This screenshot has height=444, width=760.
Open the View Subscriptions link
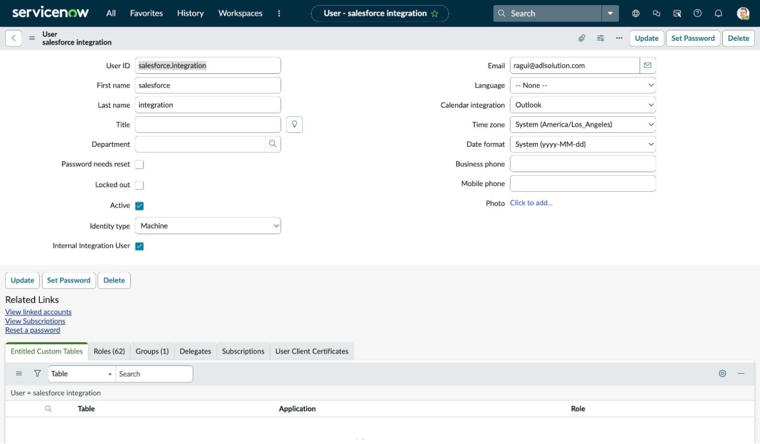pyautogui.click(x=35, y=321)
